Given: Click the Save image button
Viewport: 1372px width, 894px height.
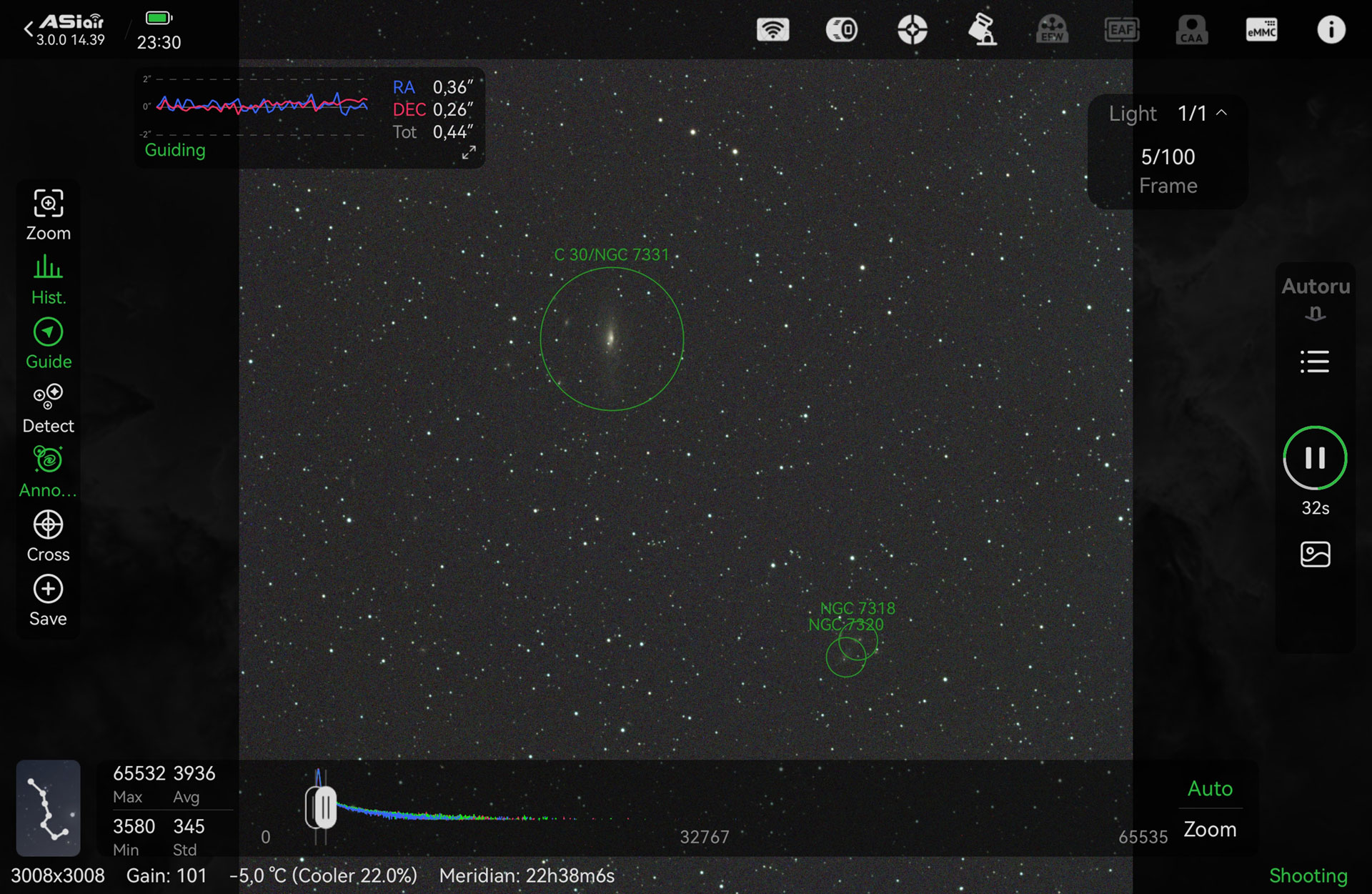Looking at the screenshot, I should (x=48, y=601).
